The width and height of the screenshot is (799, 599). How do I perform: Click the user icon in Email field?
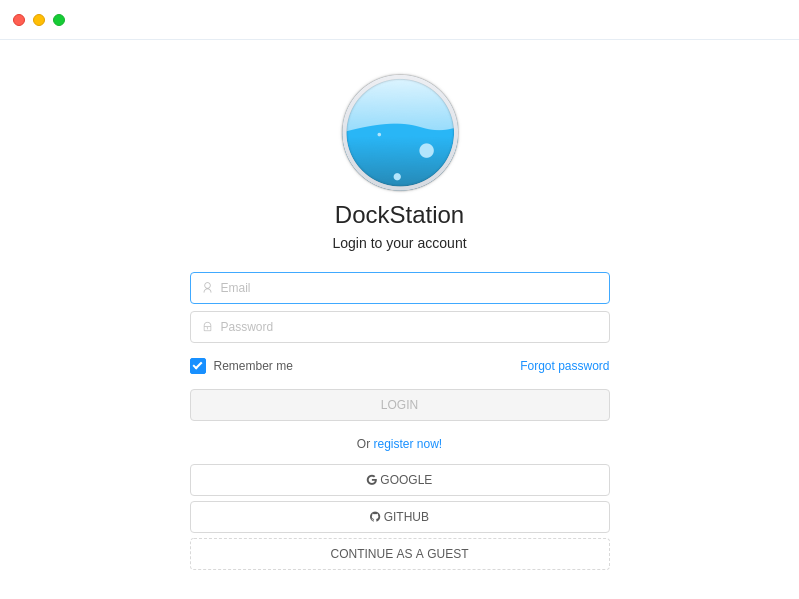[207, 288]
